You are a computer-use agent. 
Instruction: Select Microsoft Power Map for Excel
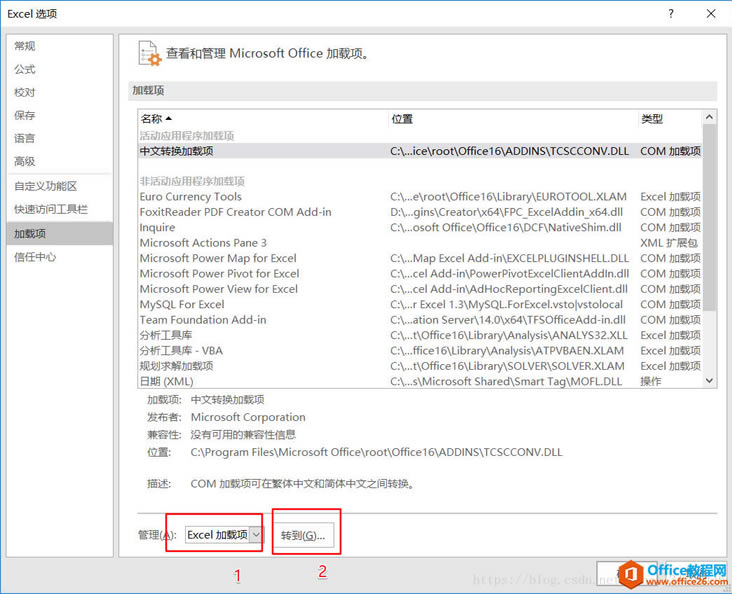click(x=420, y=258)
